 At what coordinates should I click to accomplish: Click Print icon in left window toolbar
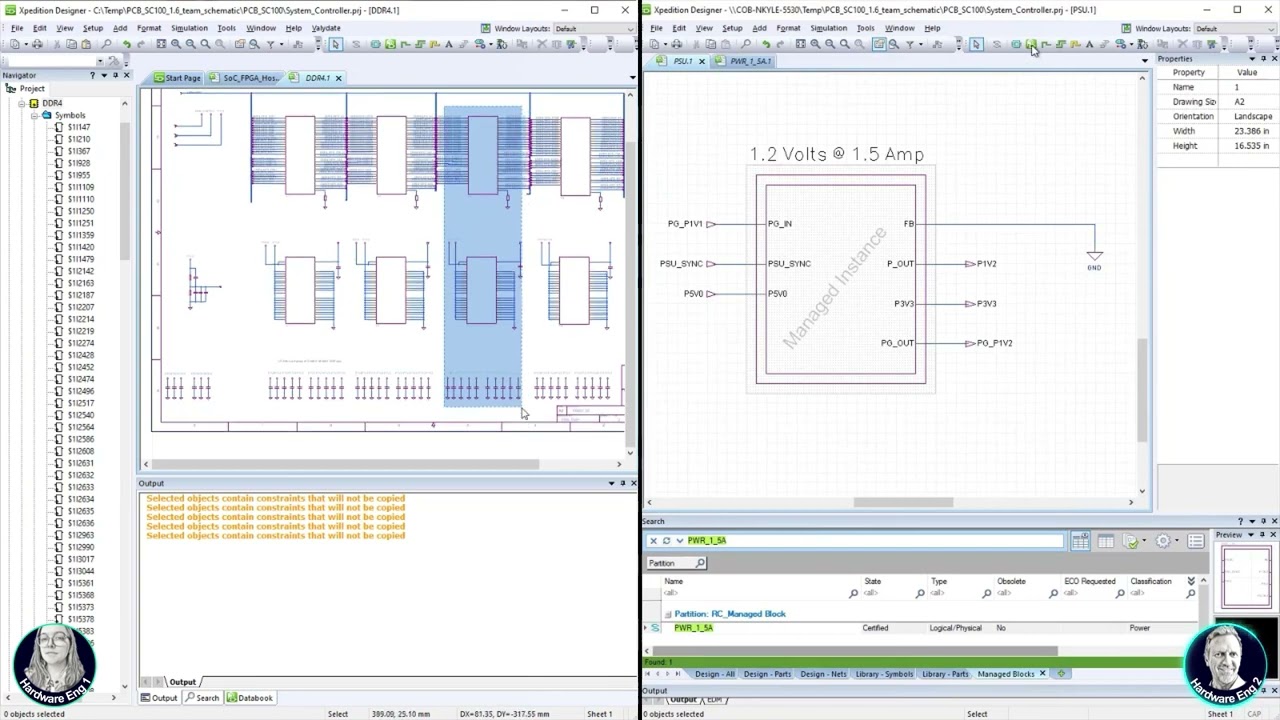(36, 44)
